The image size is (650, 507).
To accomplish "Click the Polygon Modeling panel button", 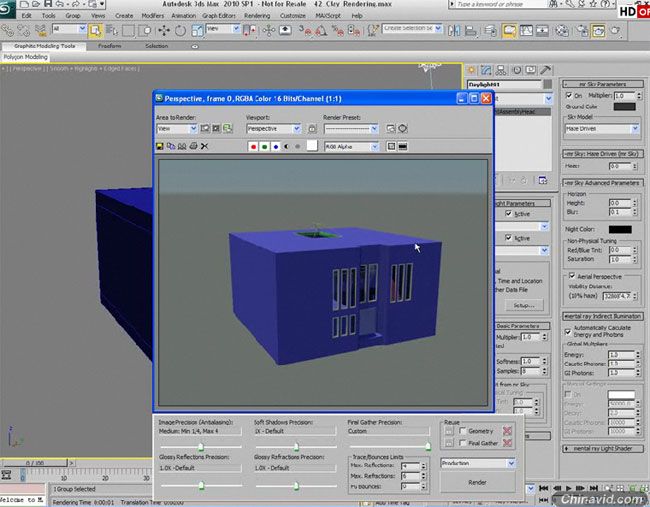I will (26, 57).
